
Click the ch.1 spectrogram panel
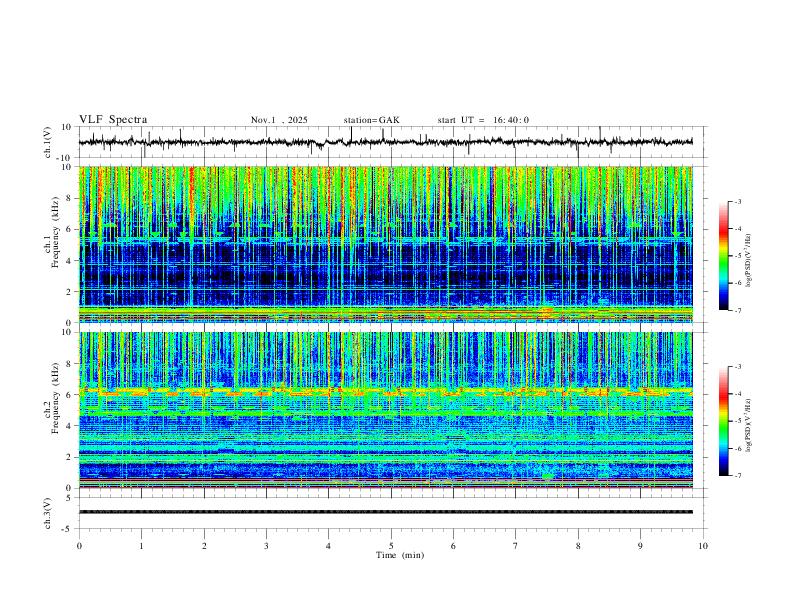(385, 244)
